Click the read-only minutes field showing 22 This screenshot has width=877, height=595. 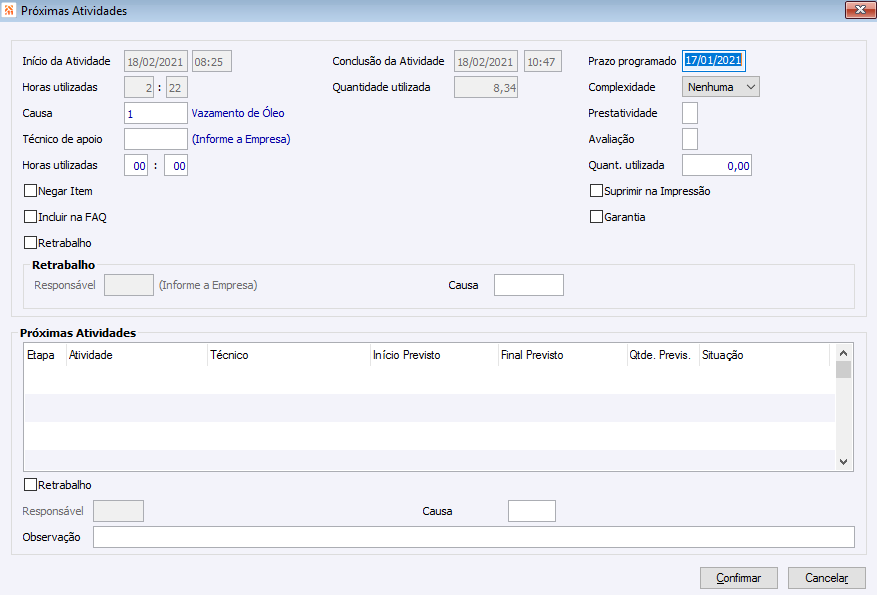177,87
